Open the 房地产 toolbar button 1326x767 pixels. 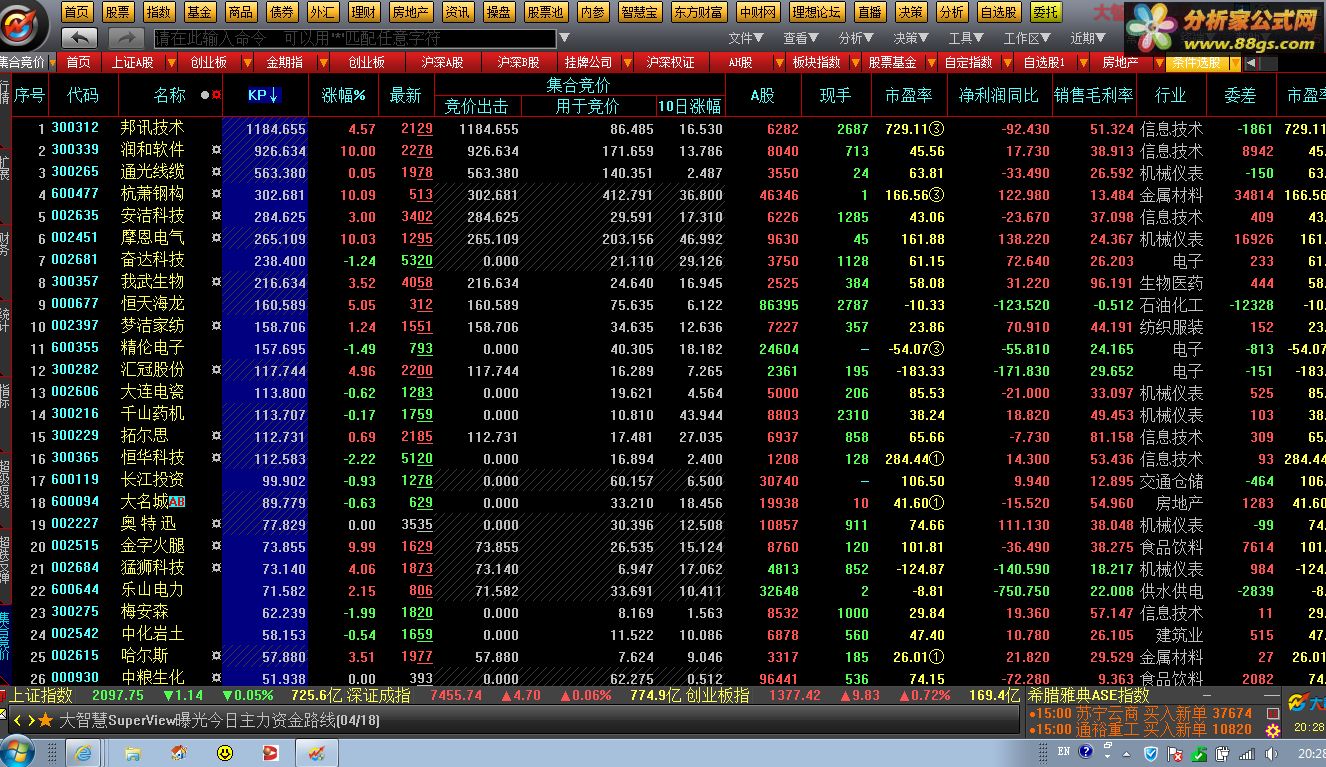click(411, 12)
